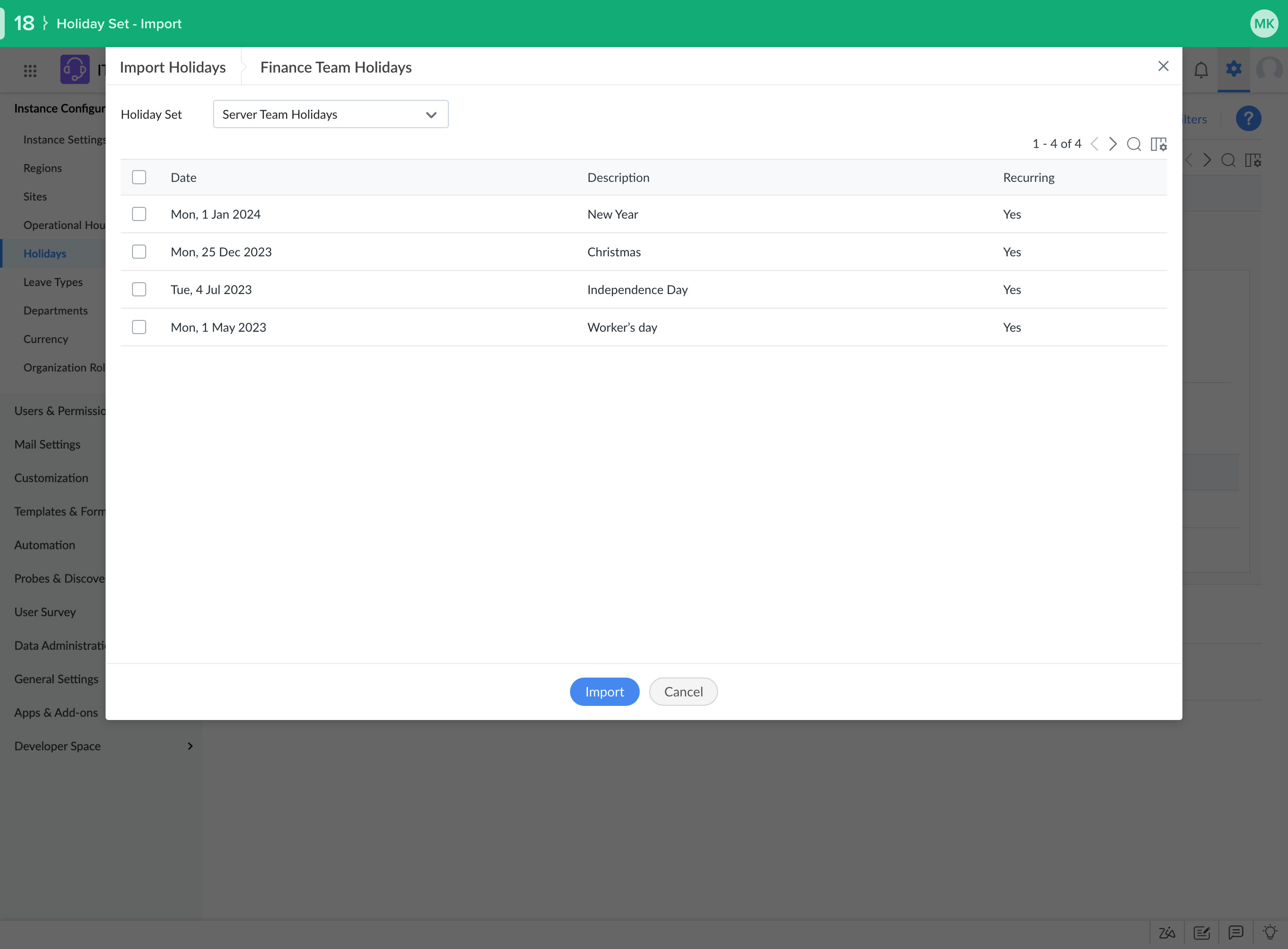Click the Mon, 25 Dec 2023 date cell
The height and width of the screenshot is (949, 1288).
point(221,252)
